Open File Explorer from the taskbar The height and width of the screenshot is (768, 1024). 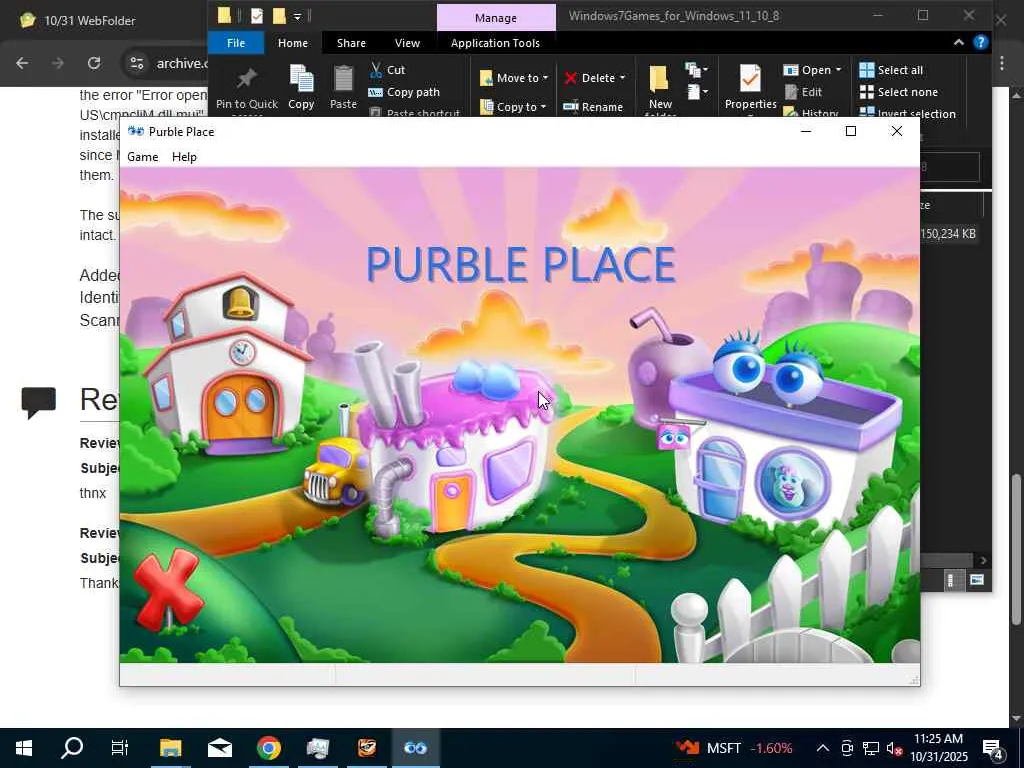pos(170,748)
